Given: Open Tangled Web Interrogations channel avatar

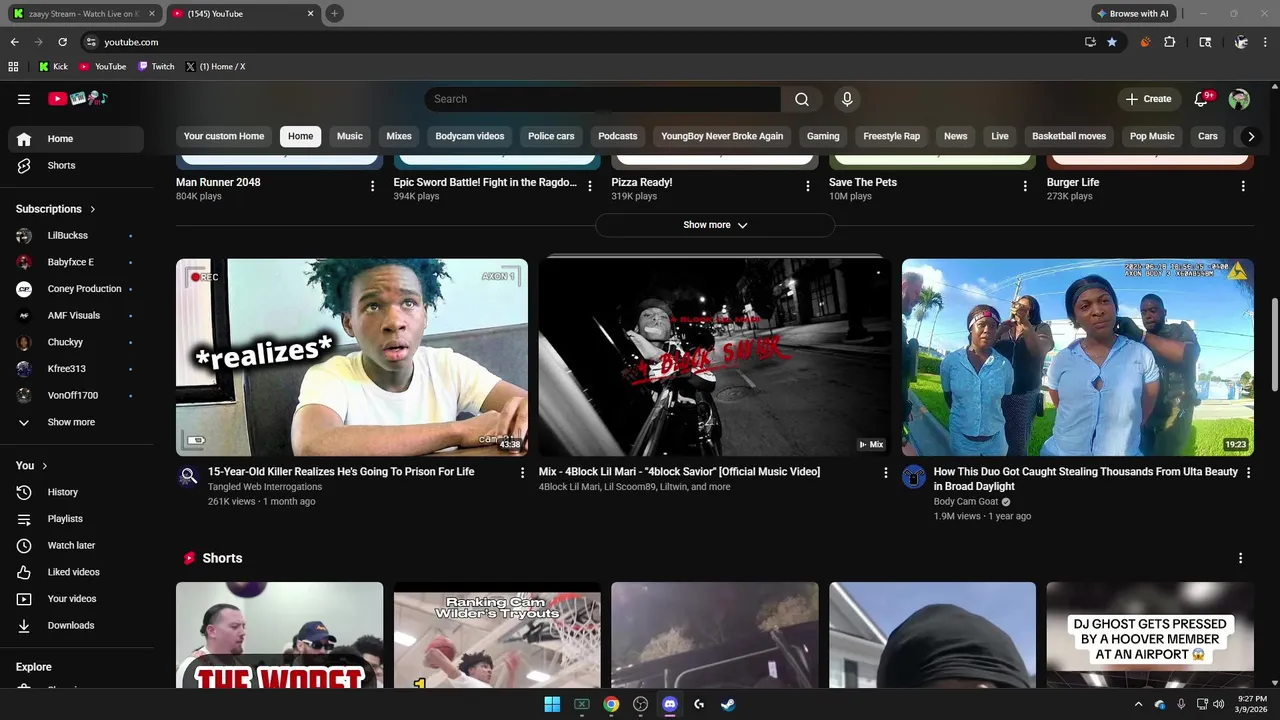Looking at the screenshot, I should [188, 476].
